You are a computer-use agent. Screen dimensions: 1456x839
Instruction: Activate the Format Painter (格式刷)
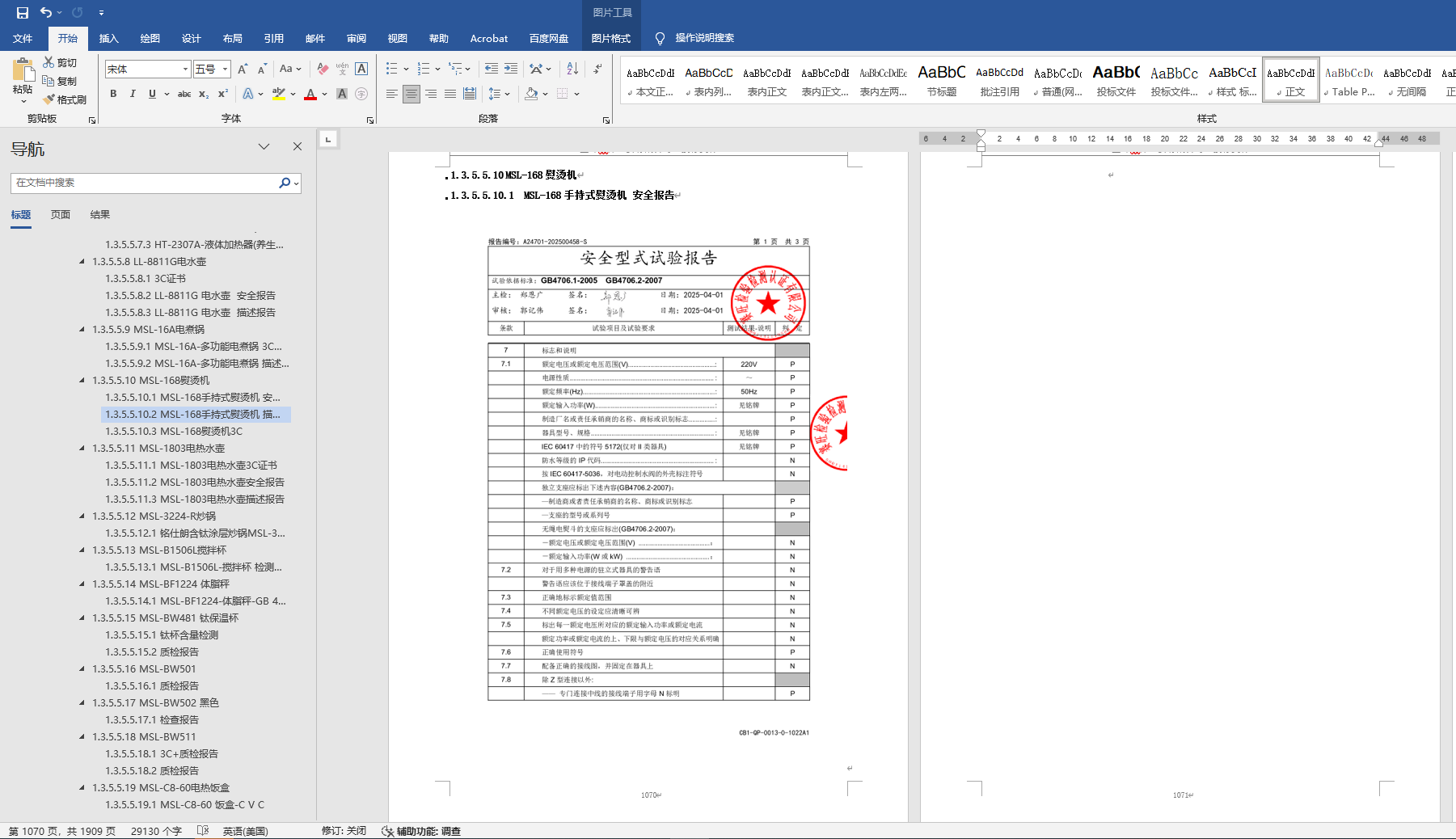tap(65, 99)
